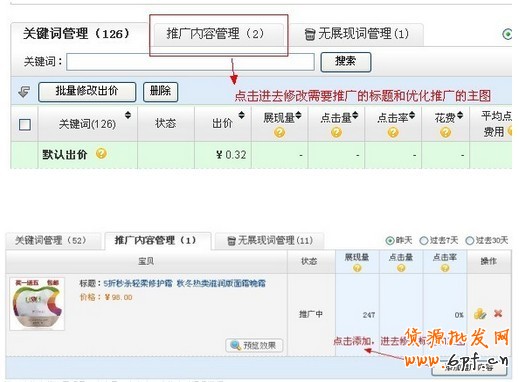This screenshot has width=519, height=382.
Task: Click help icon under upper 点击量 column
Action: point(336,133)
